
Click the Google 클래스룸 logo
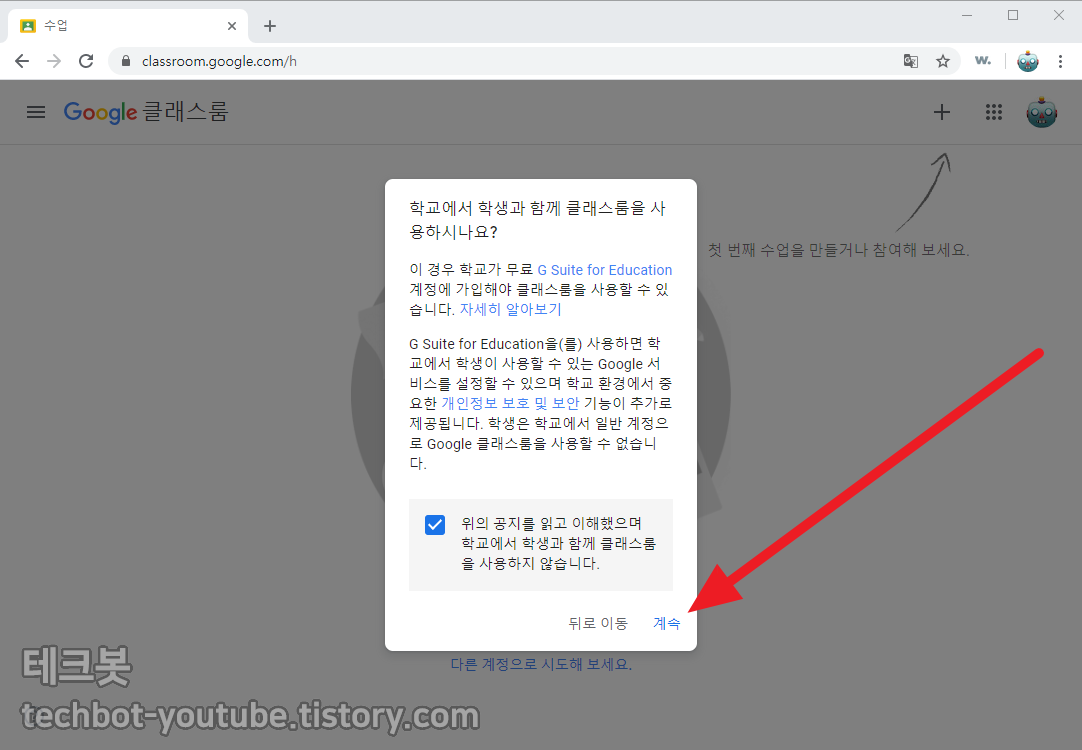[x=146, y=112]
